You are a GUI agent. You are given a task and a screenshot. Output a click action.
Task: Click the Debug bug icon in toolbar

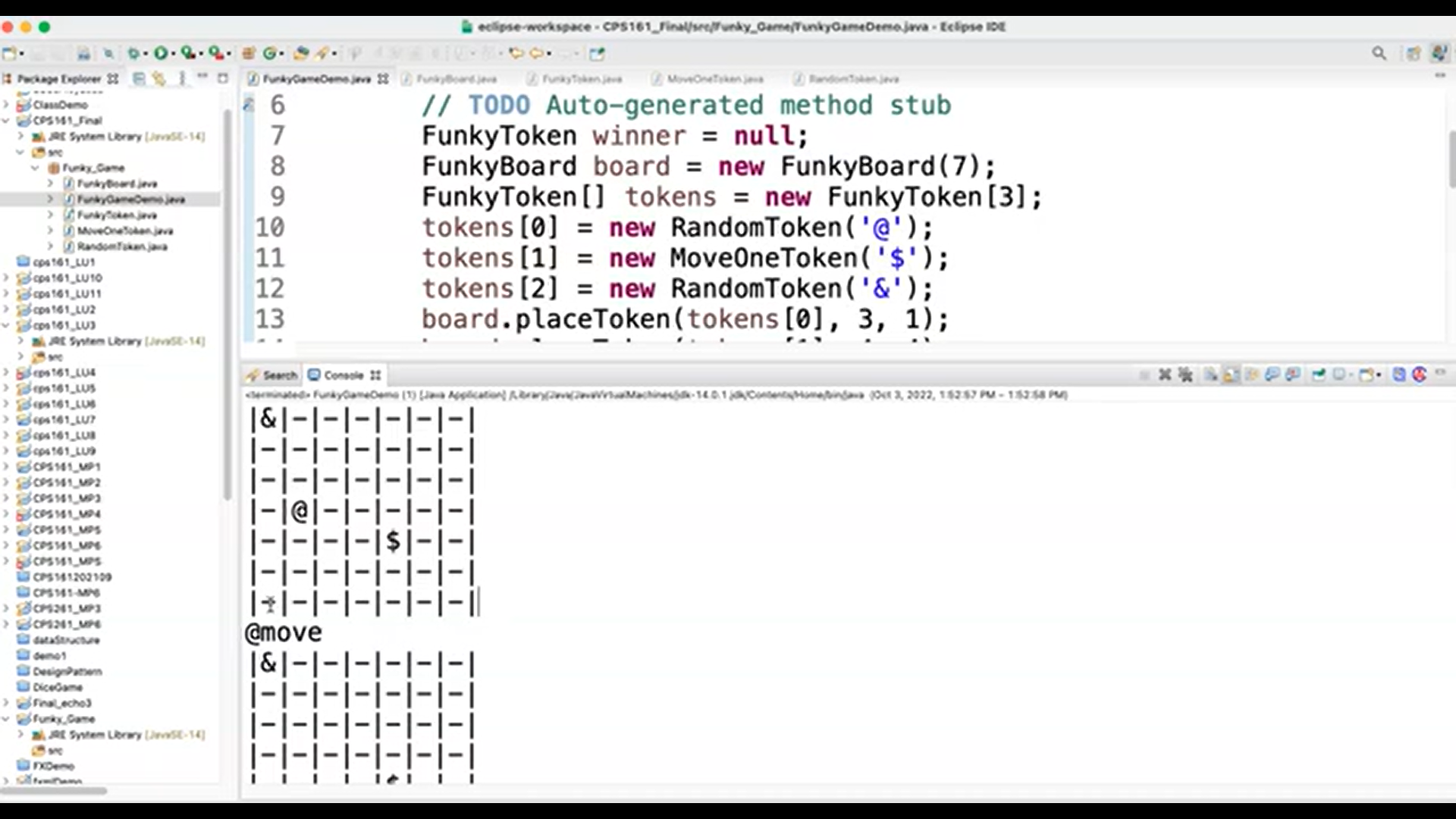(x=133, y=53)
